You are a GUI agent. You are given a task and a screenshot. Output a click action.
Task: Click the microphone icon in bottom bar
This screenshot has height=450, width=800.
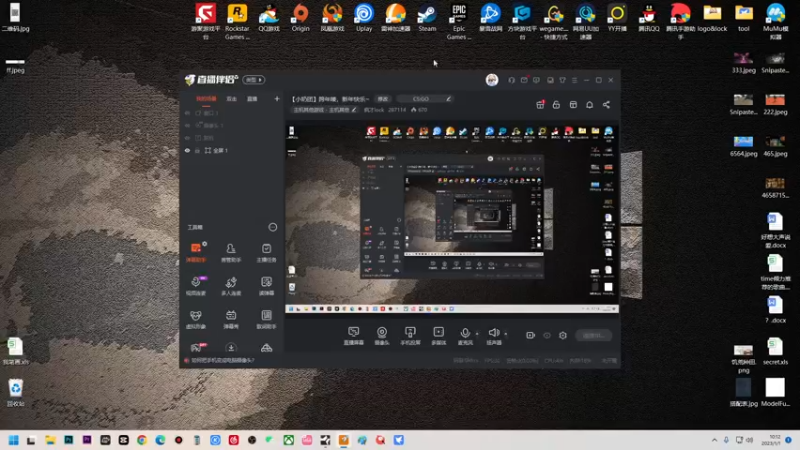pos(465,335)
